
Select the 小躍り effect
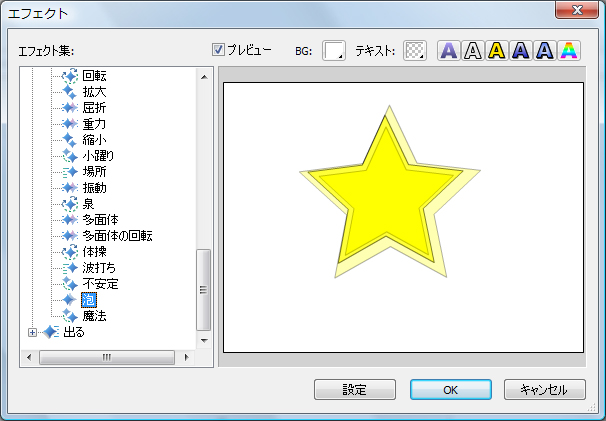[98, 156]
